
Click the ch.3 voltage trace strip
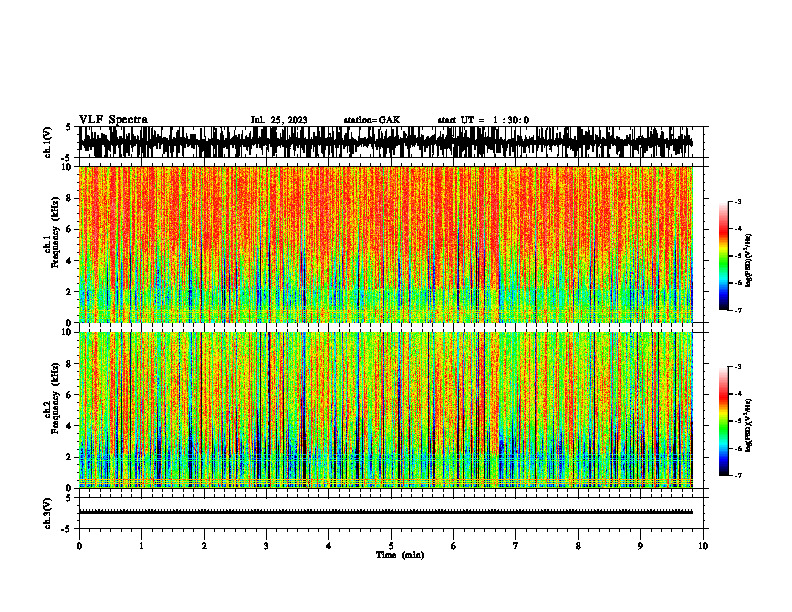click(385, 513)
